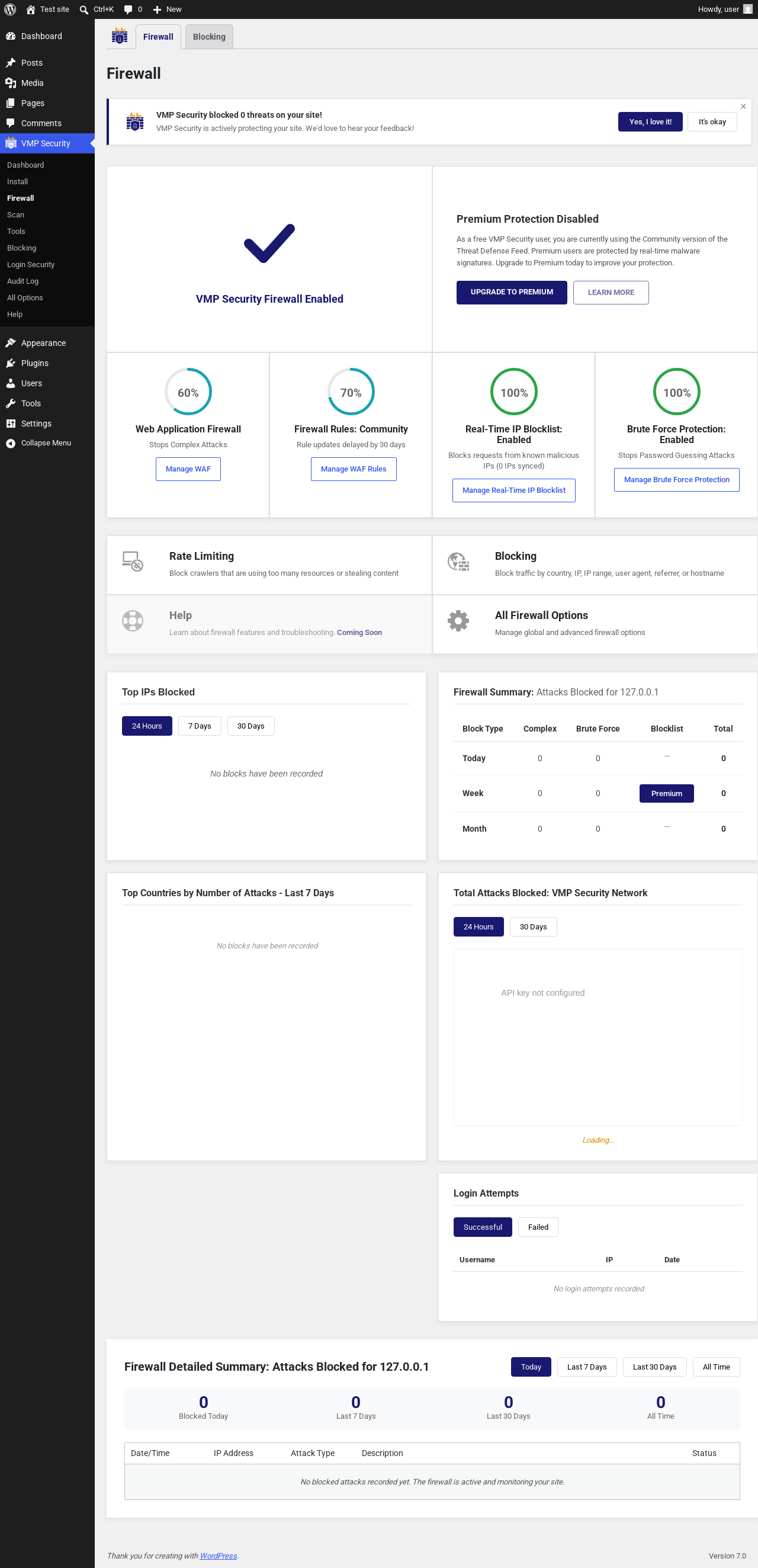Click the Comments speech bubble icon in sidebar

[x=10, y=123]
